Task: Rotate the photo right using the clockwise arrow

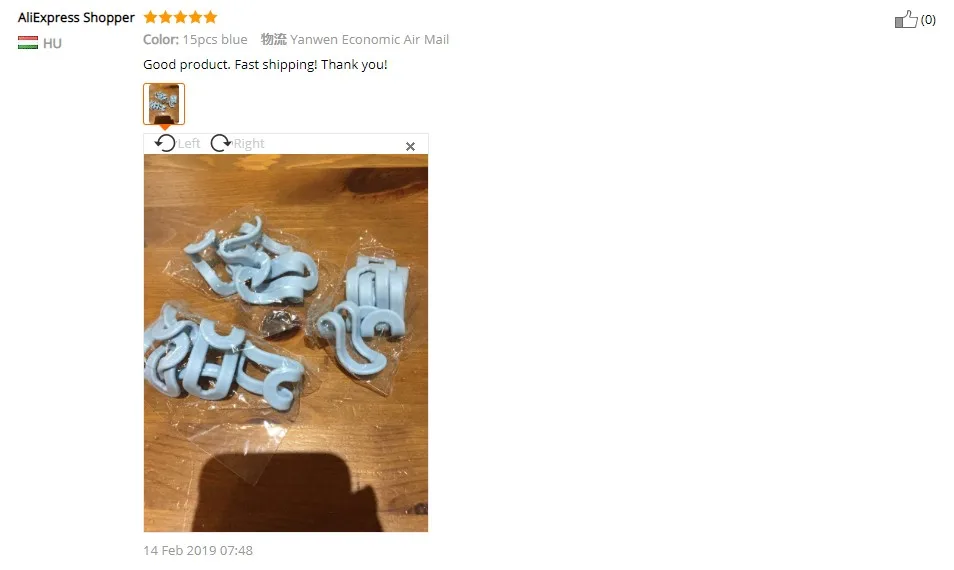Action: click(x=221, y=143)
